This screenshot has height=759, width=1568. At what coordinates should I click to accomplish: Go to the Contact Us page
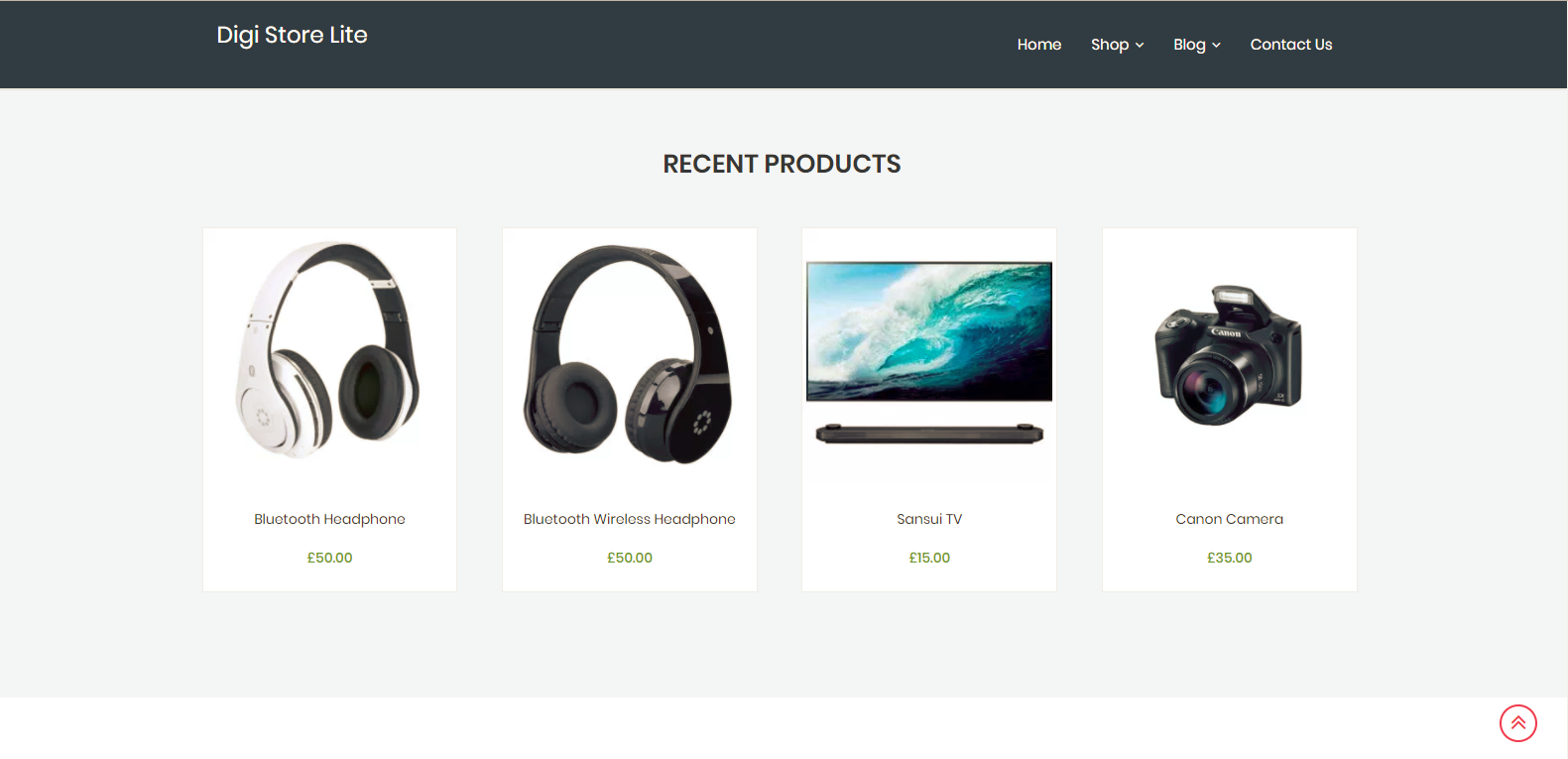[x=1291, y=45]
